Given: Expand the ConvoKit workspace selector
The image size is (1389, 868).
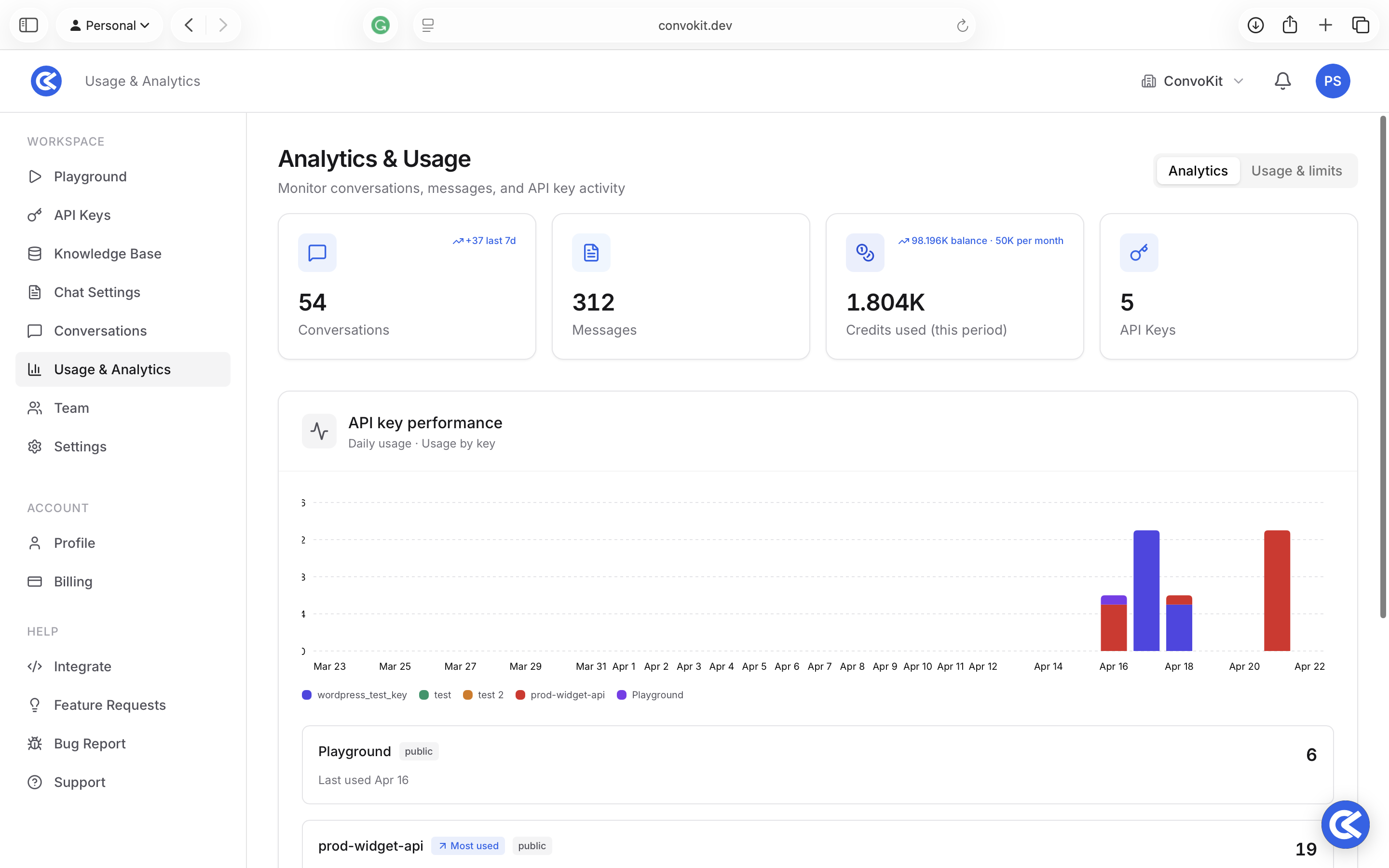Looking at the screenshot, I should click(x=1193, y=81).
